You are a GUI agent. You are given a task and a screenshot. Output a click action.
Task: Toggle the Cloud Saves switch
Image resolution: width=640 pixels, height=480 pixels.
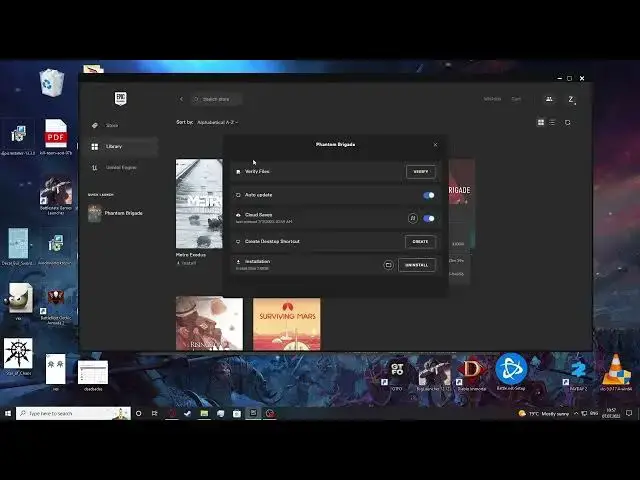pos(429,219)
